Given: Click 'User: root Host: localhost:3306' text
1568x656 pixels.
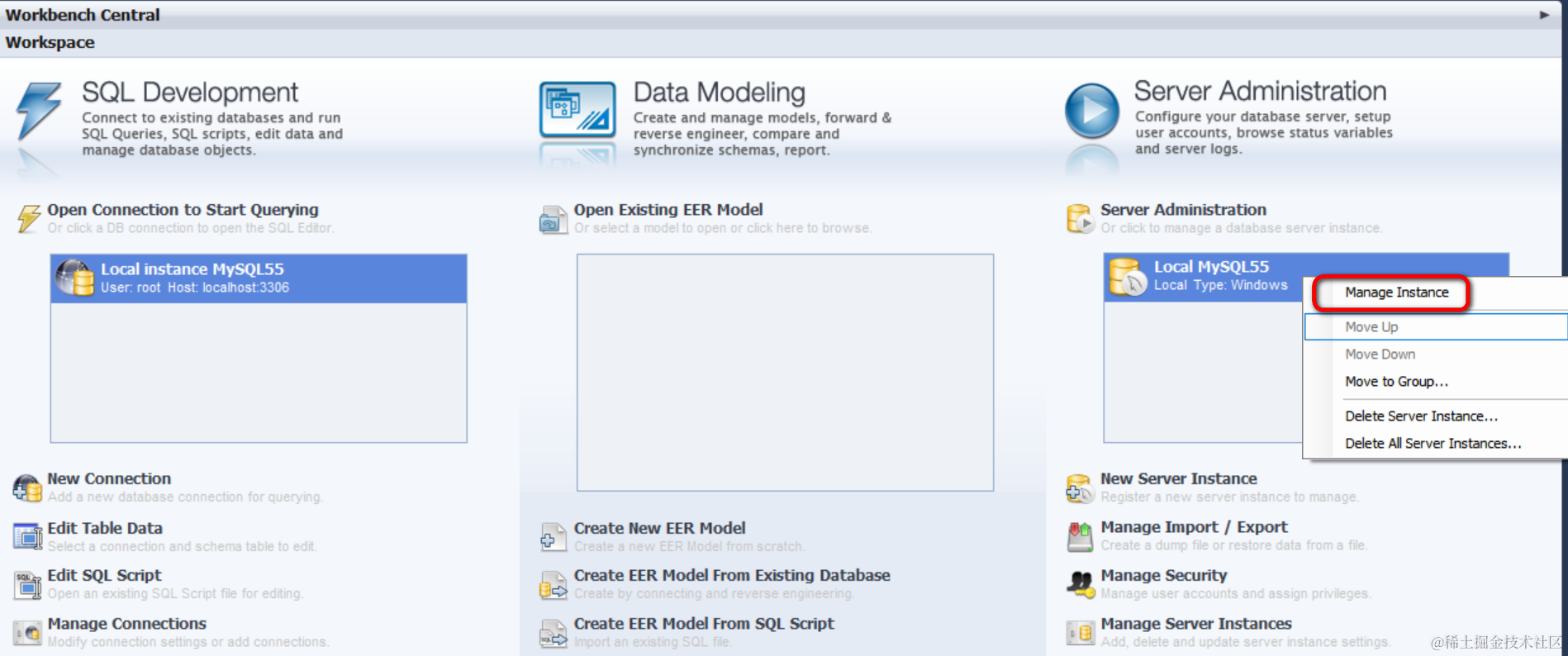Looking at the screenshot, I should [195, 288].
